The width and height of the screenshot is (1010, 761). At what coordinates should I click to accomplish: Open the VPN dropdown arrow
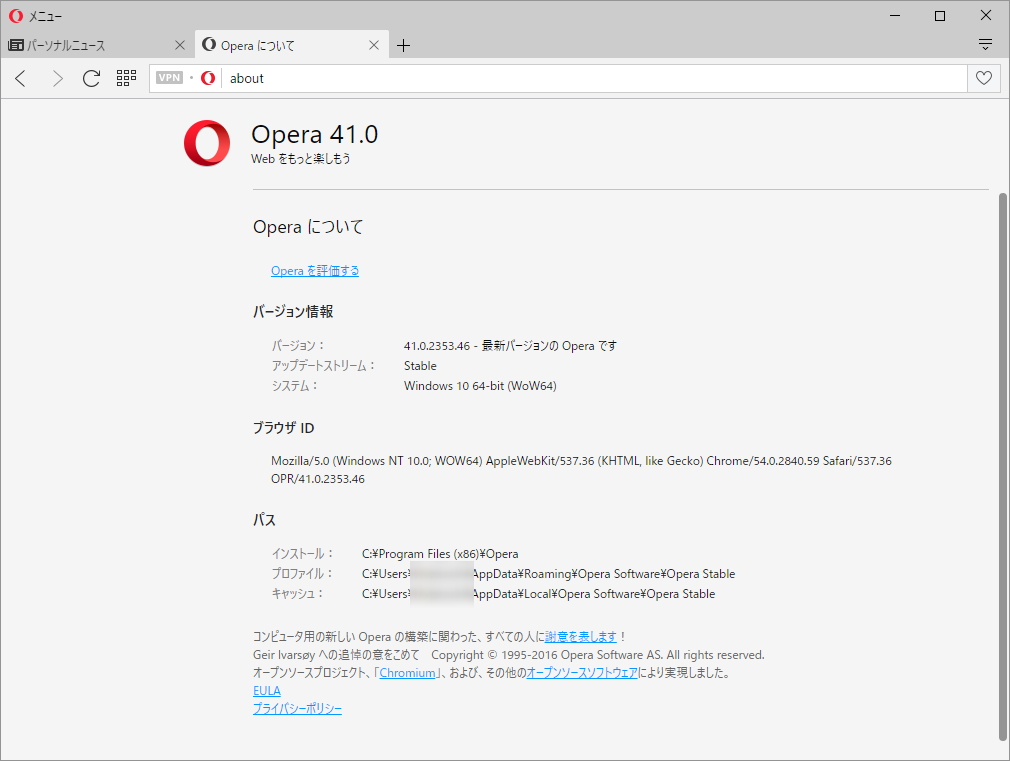(189, 77)
